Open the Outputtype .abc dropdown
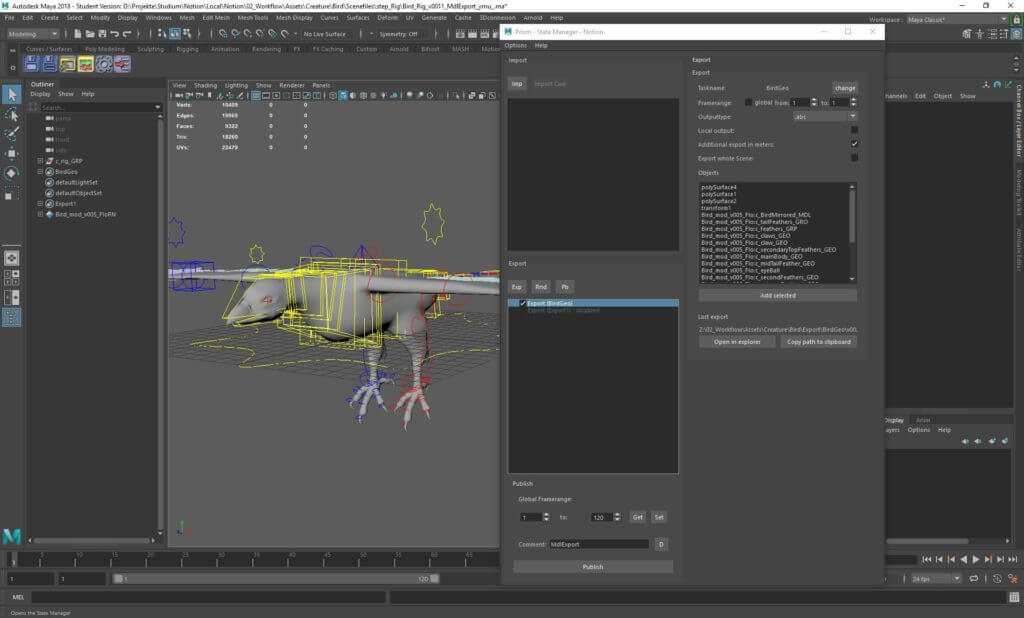 (x=823, y=116)
